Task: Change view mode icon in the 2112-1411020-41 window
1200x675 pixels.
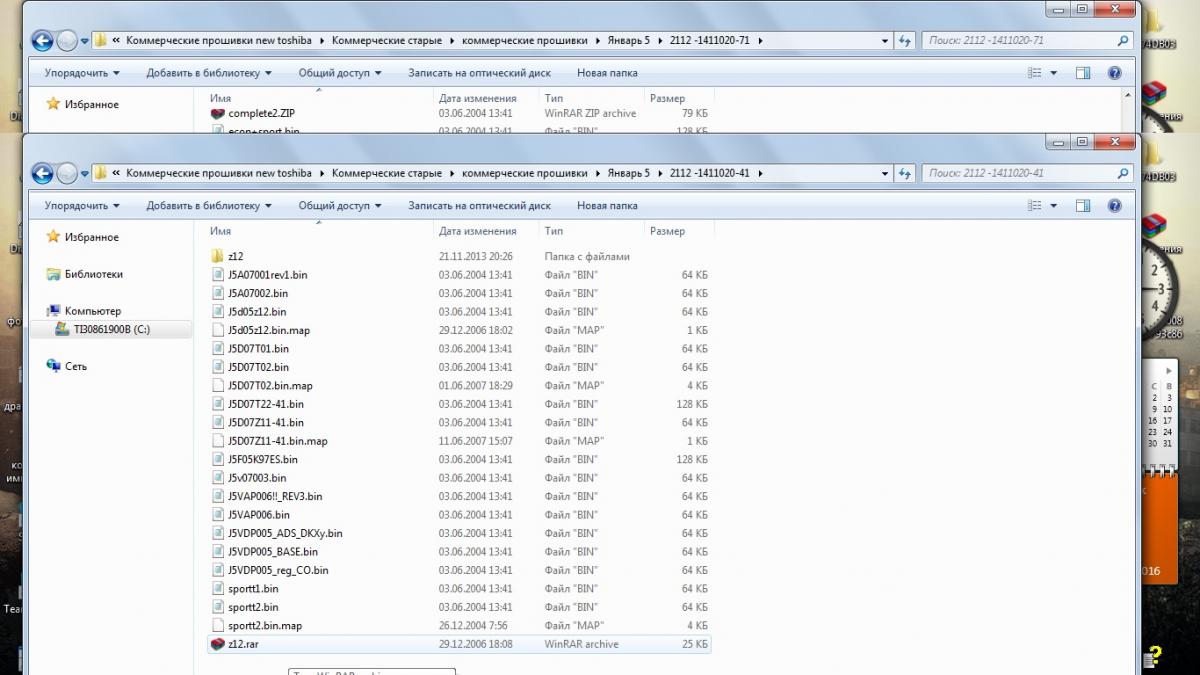Action: (1036, 206)
